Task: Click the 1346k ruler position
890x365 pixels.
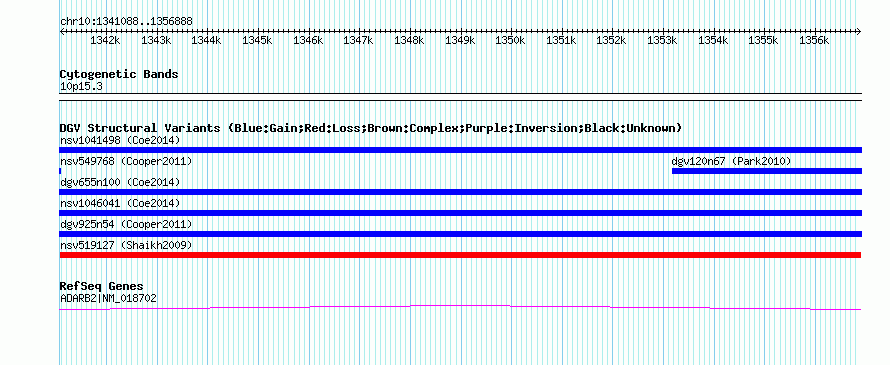Action: point(308,41)
